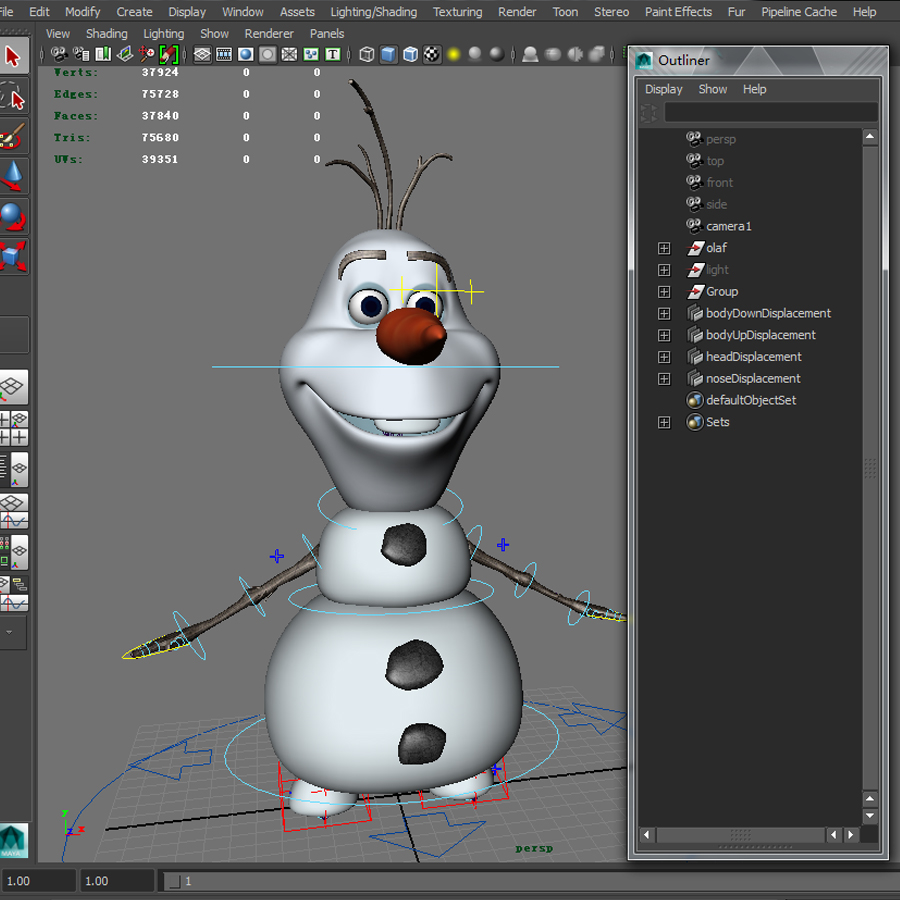Select the Move tool
900x900 pixels.
point(13,177)
